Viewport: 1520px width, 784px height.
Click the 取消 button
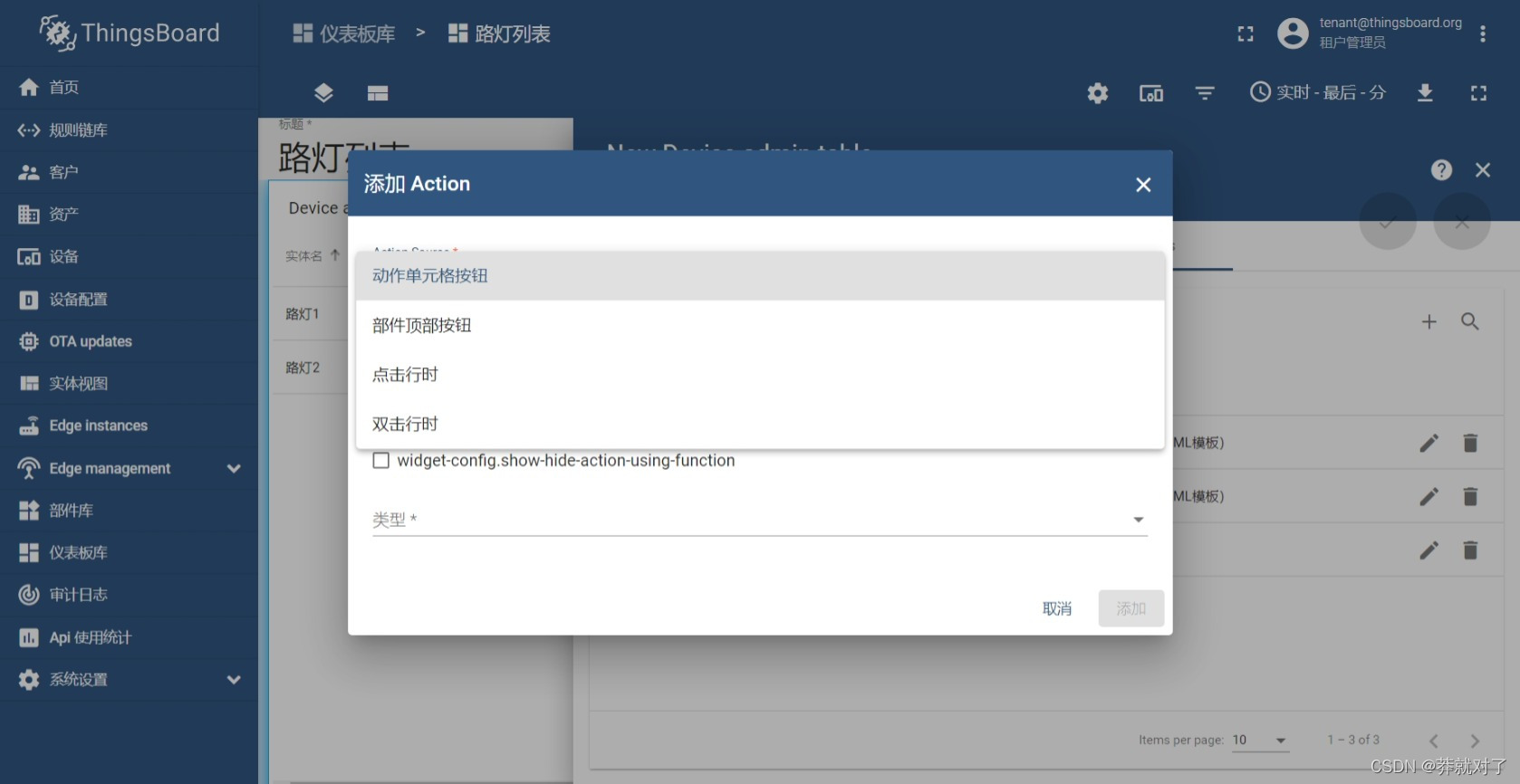click(1056, 608)
